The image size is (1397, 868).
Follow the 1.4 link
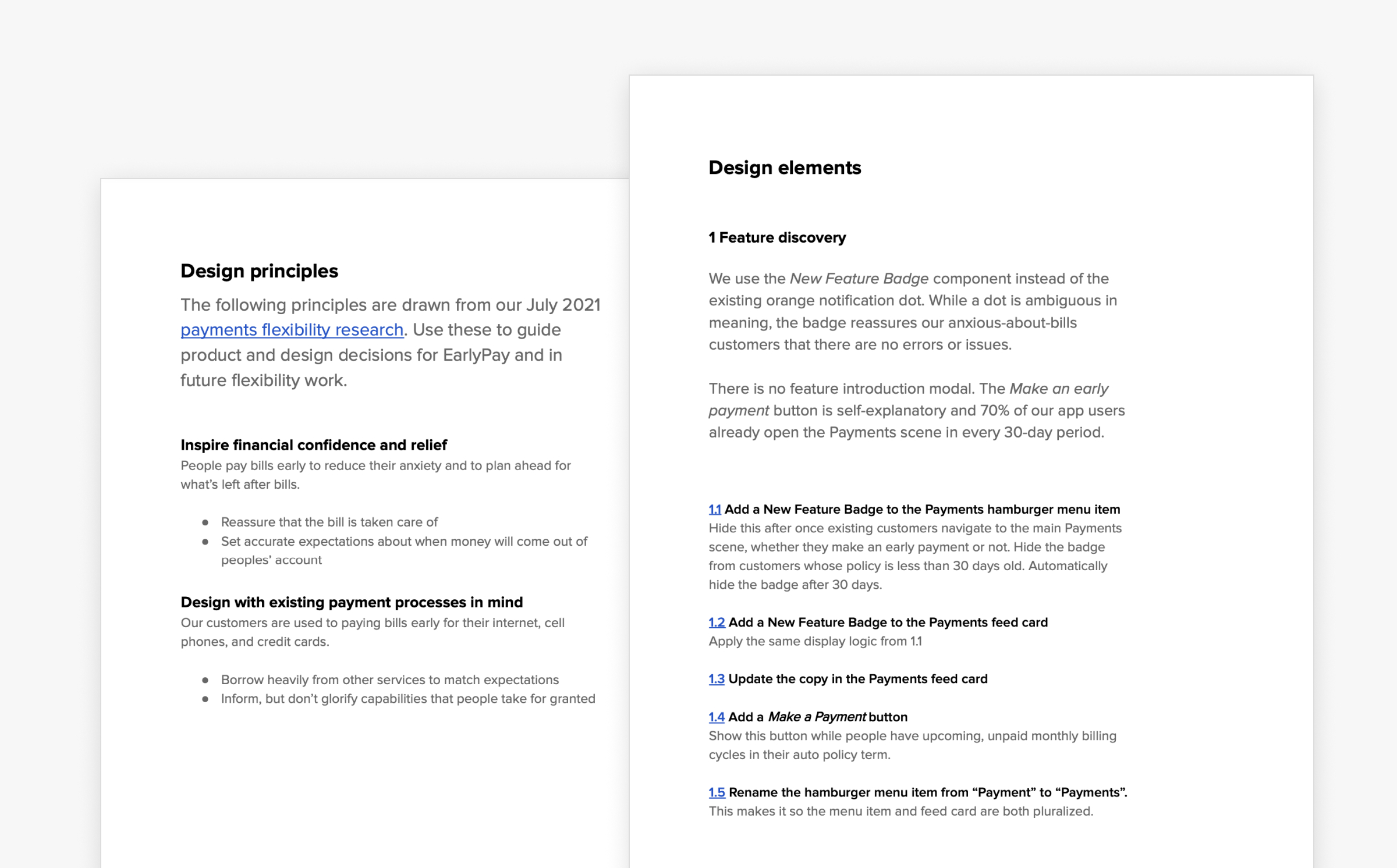[717, 717]
